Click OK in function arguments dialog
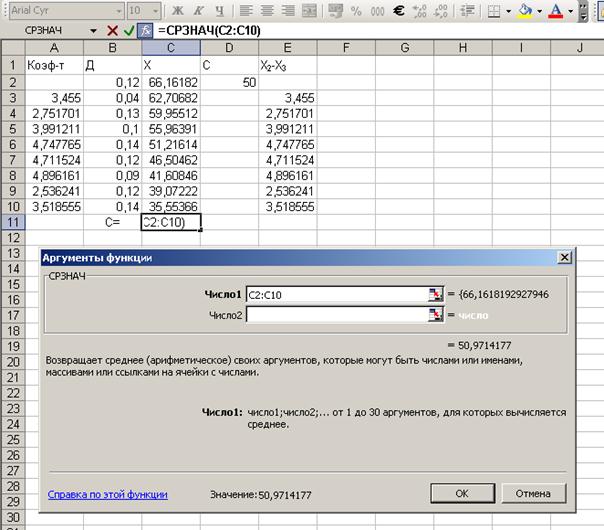 pyautogui.click(x=462, y=493)
